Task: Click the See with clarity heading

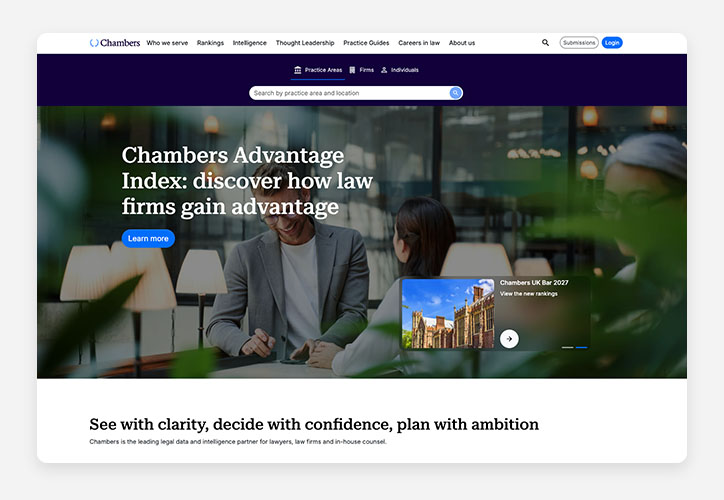Action: [x=314, y=424]
